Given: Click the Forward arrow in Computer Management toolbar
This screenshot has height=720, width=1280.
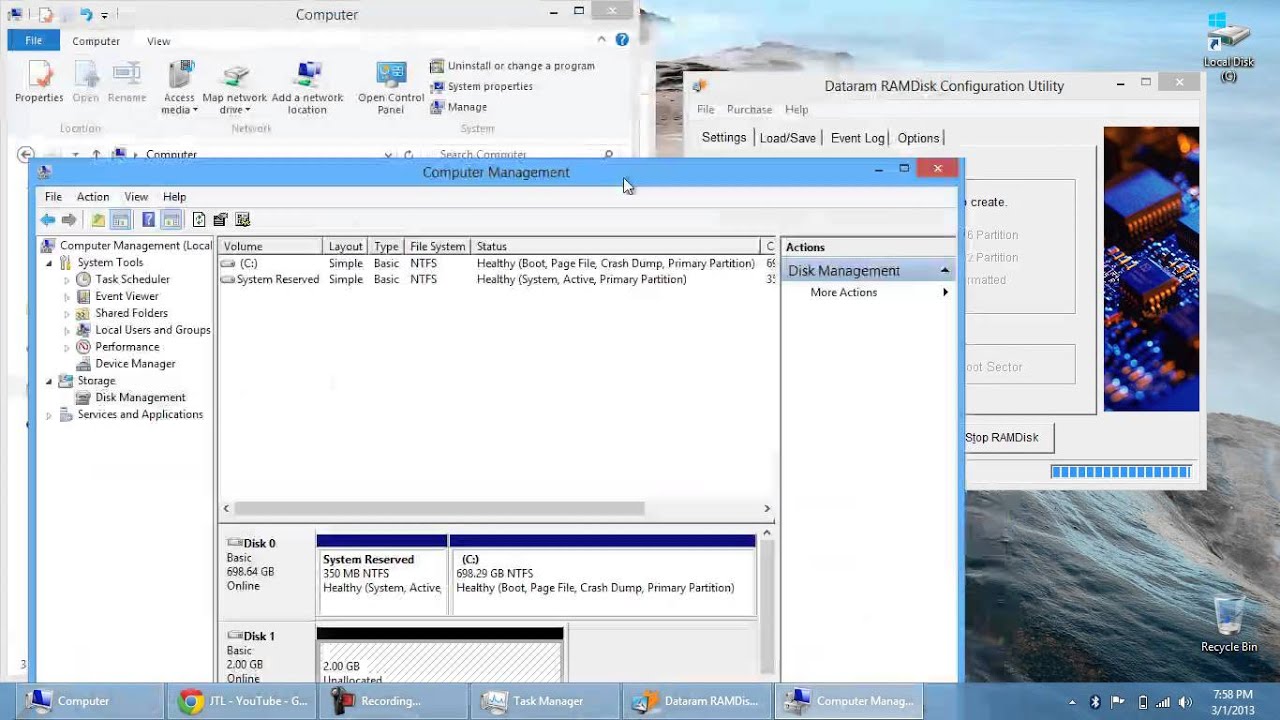Looking at the screenshot, I should pyautogui.click(x=69, y=220).
